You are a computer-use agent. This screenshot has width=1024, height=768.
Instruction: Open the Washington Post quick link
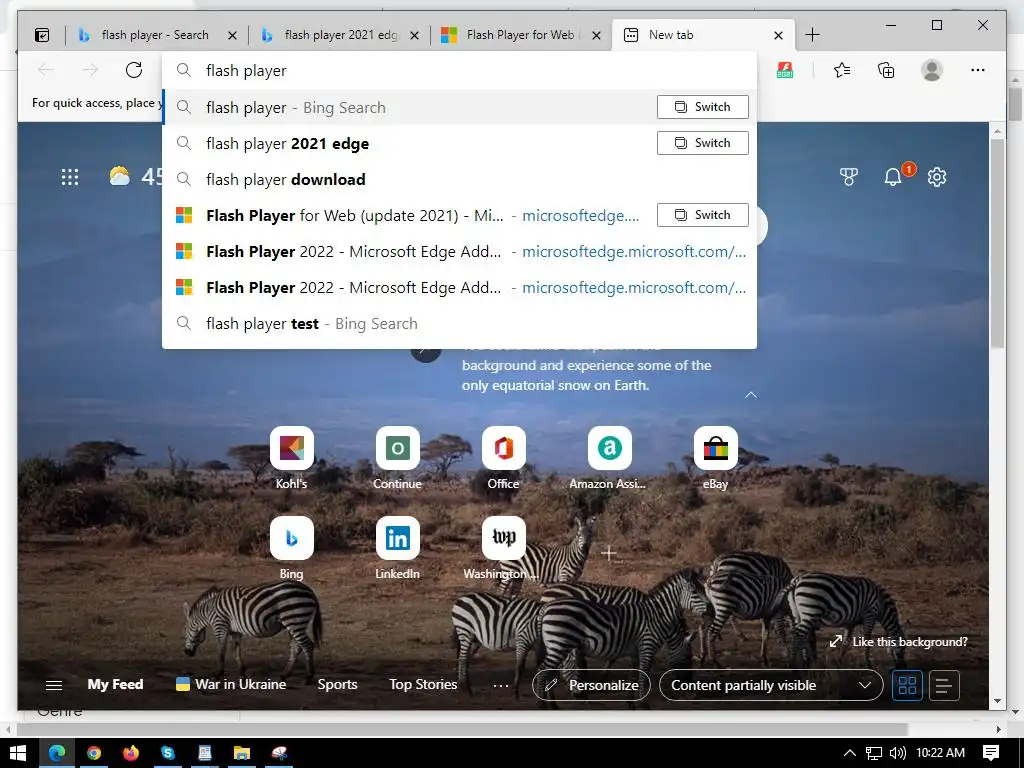pyautogui.click(x=504, y=538)
